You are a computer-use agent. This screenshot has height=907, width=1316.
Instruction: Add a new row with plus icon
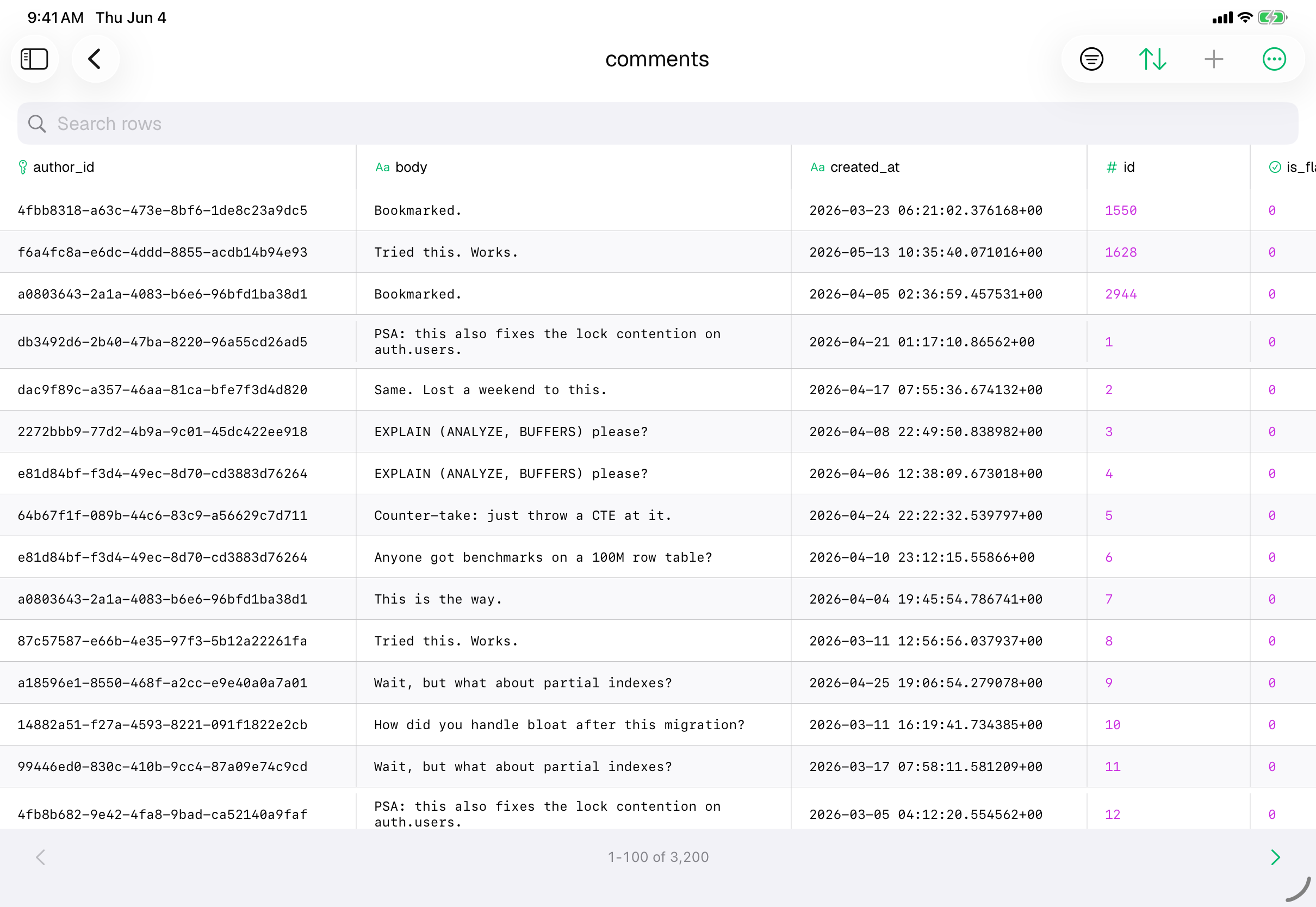point(1214,59)
